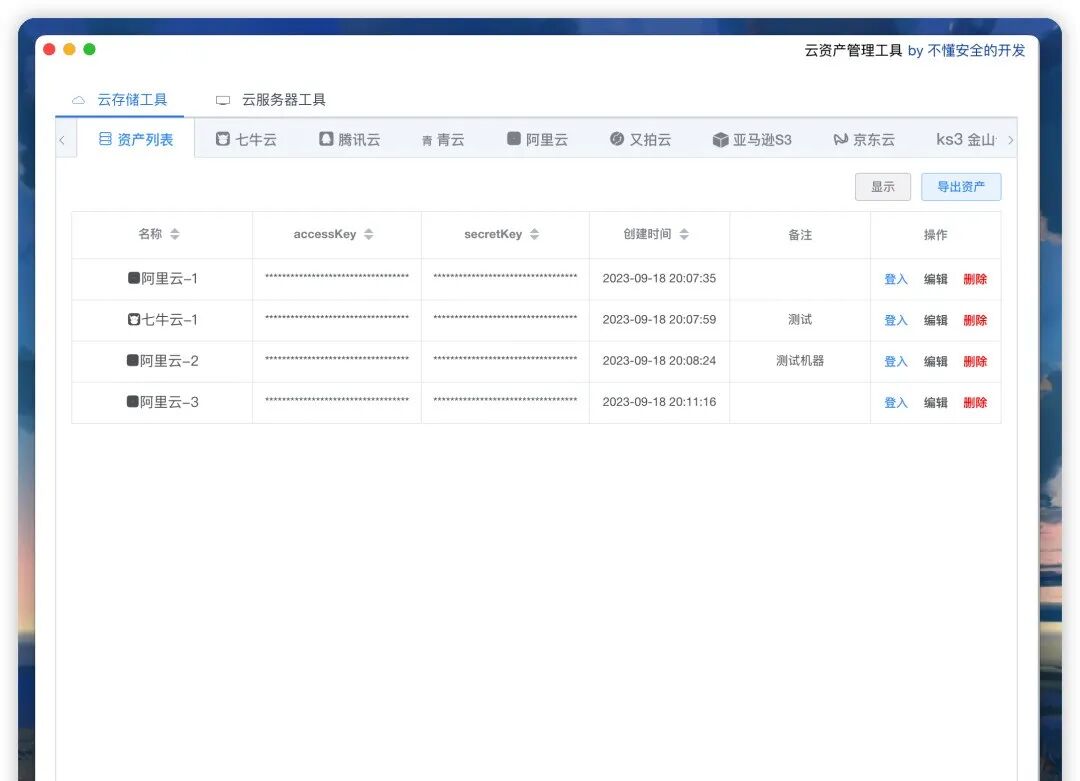Open the 亚马逊S3 provider tab
1080x781 pixels.
(x=752, y=140)
